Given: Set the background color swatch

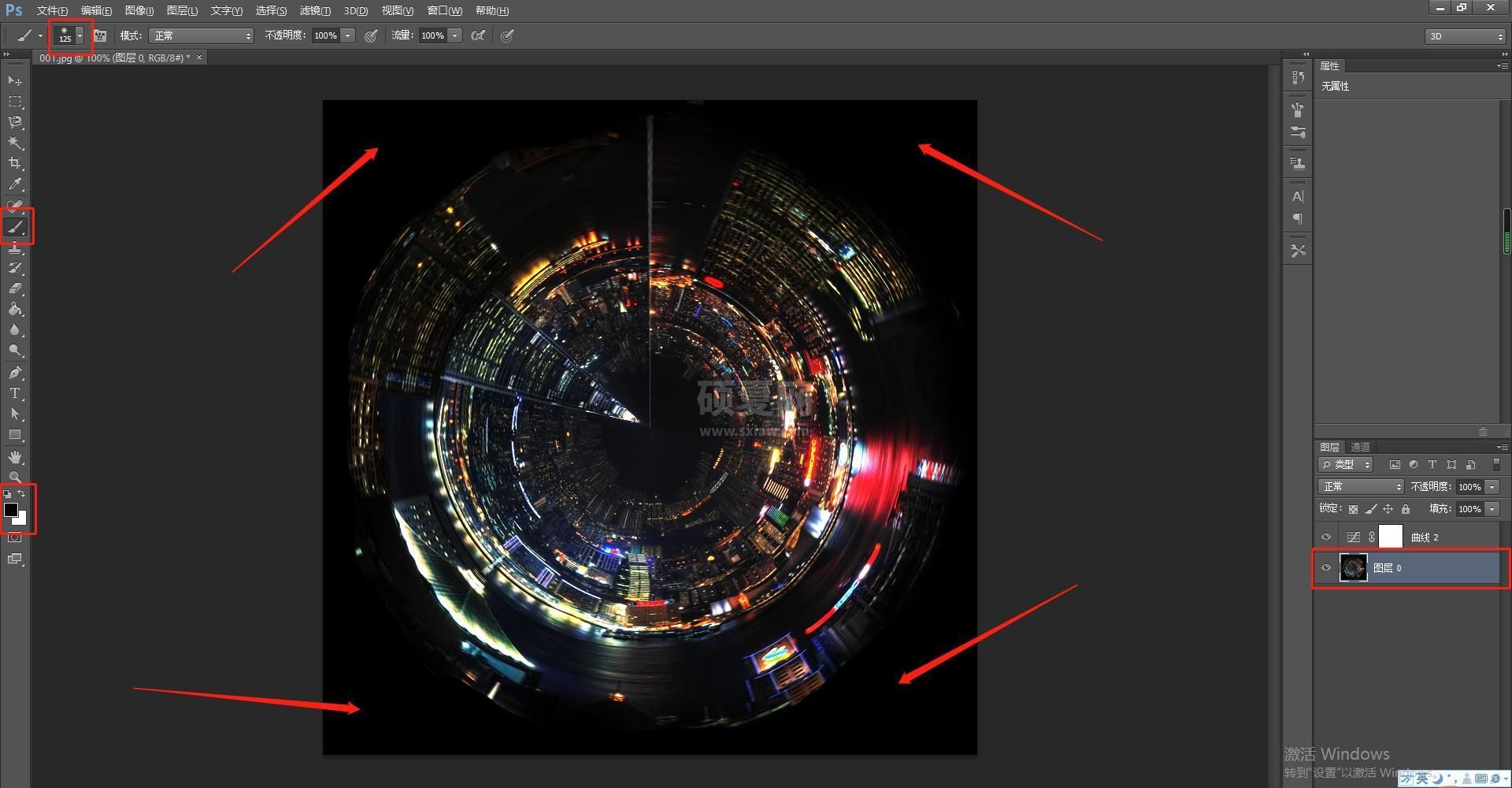Looking at the screenshot, I should tap(21, 519).
